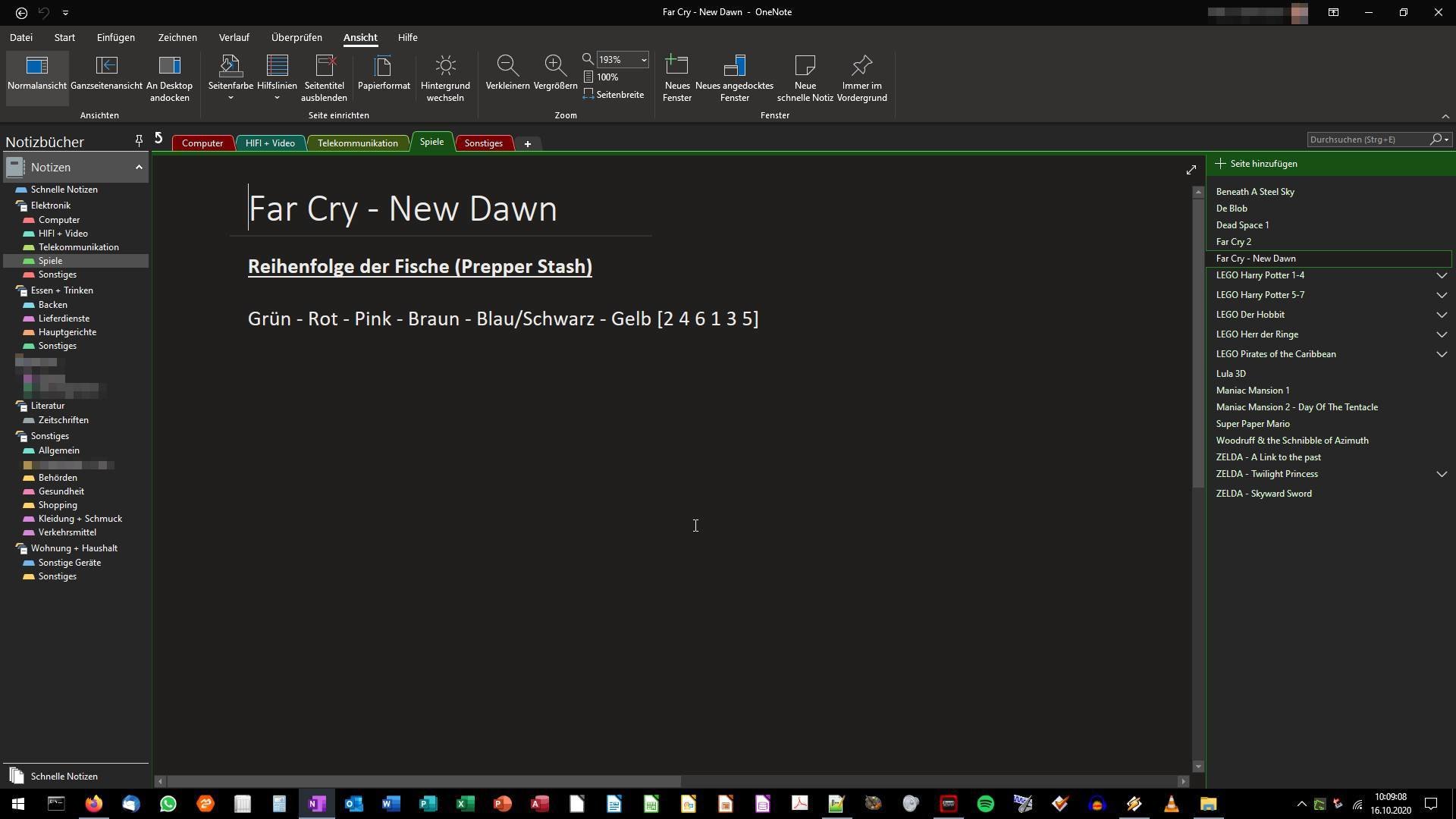Open WhatsApp from the taskbar
This screenshot has height=819, width=1456.
(x=168, y=804)
